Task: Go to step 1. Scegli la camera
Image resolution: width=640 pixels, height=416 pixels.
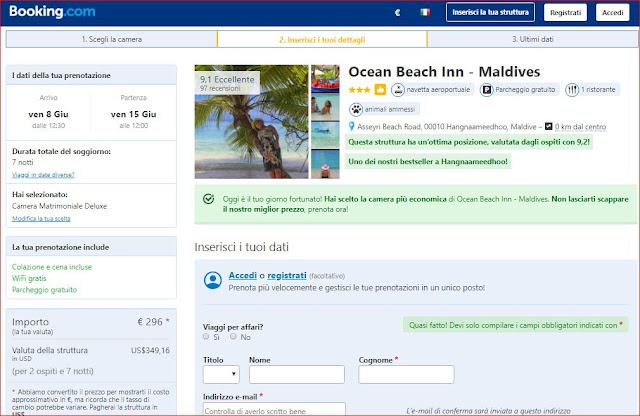Action: tap(111, 39)
